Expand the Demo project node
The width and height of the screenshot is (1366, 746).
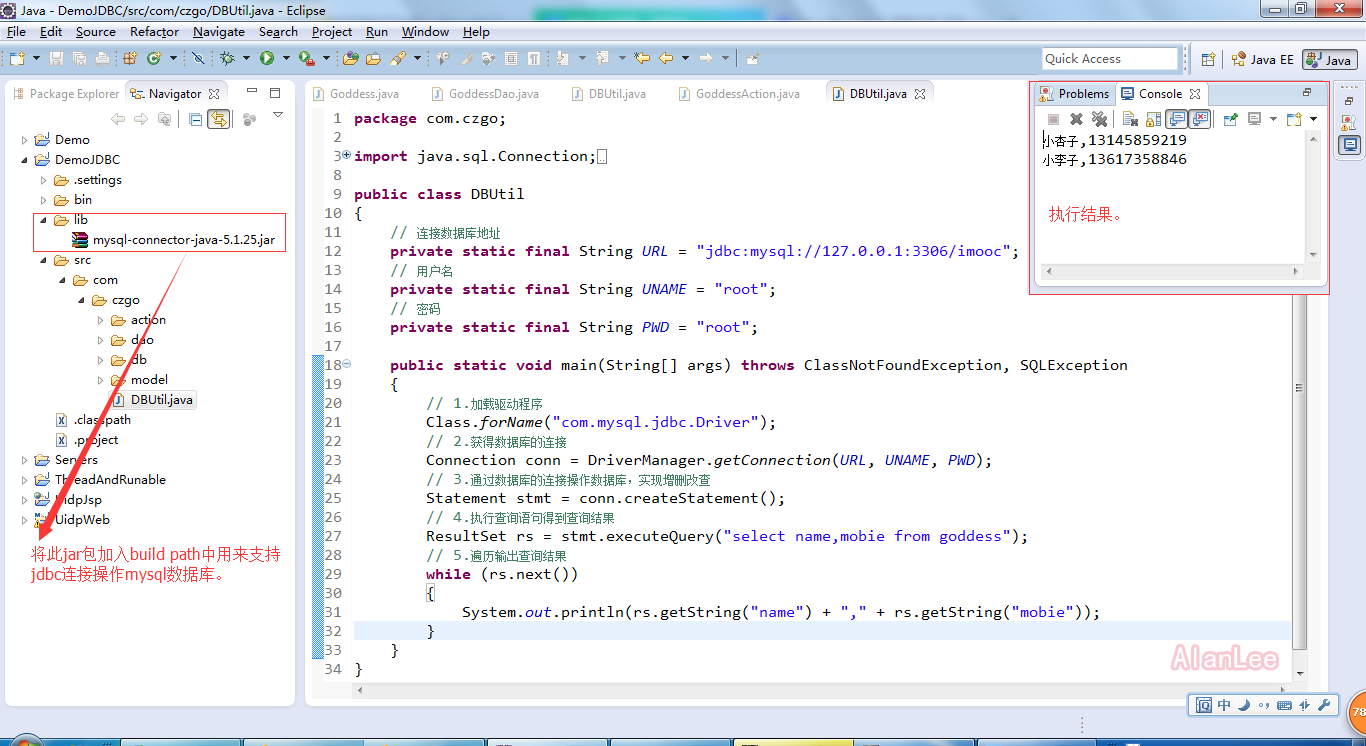25,140
